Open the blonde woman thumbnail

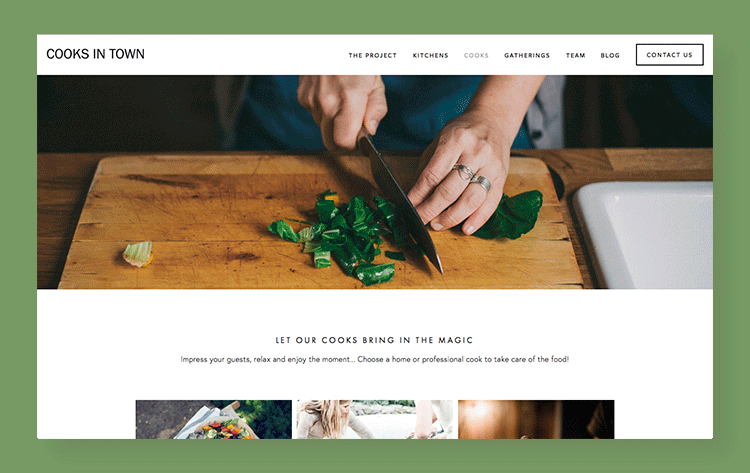(x=375, y=419)
